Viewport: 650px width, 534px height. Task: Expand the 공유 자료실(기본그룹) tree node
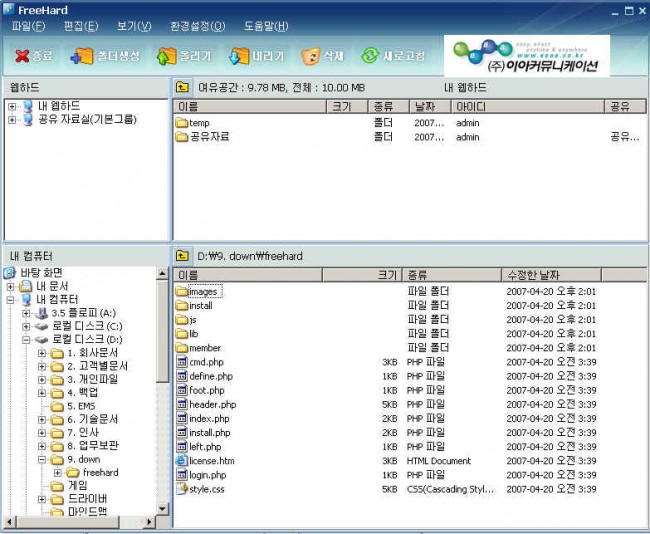[11, 120]
